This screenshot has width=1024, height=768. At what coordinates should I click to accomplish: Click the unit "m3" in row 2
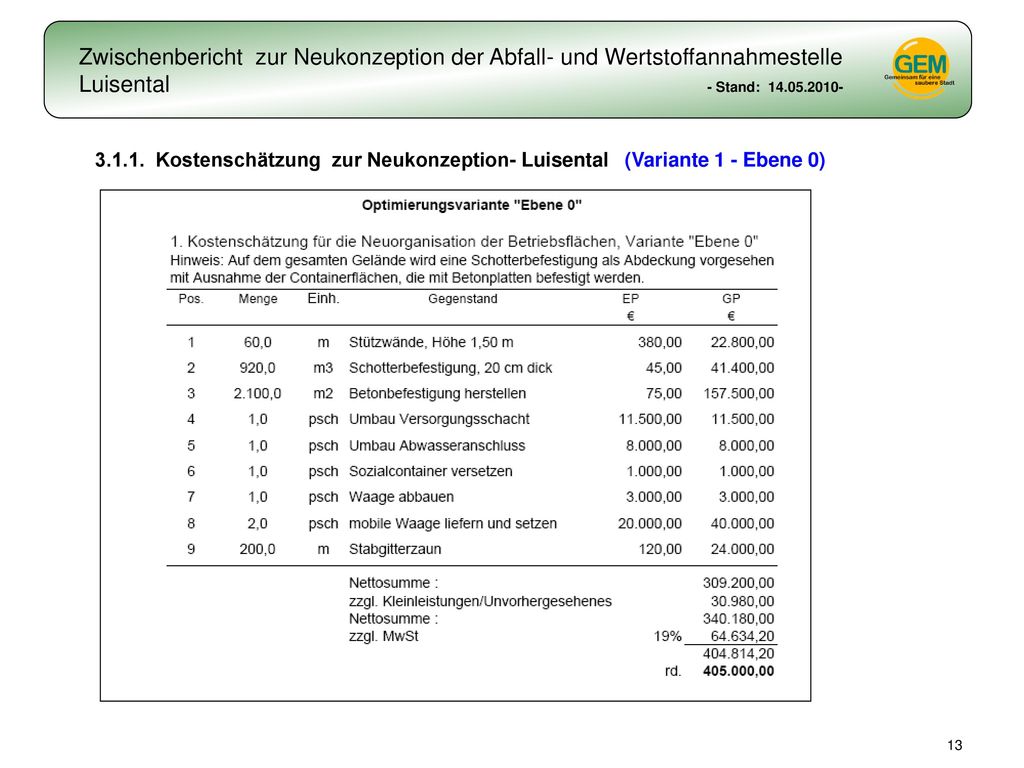(323, 368)
